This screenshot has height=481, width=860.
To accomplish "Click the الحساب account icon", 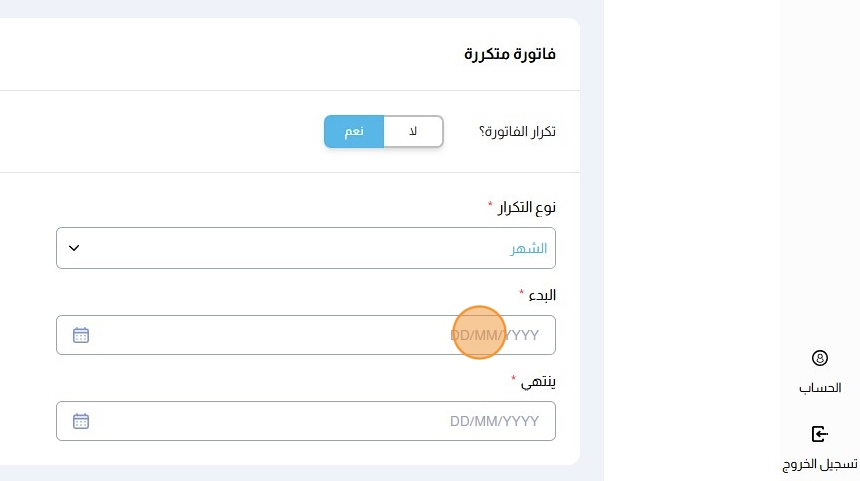I will pos(820,358).
